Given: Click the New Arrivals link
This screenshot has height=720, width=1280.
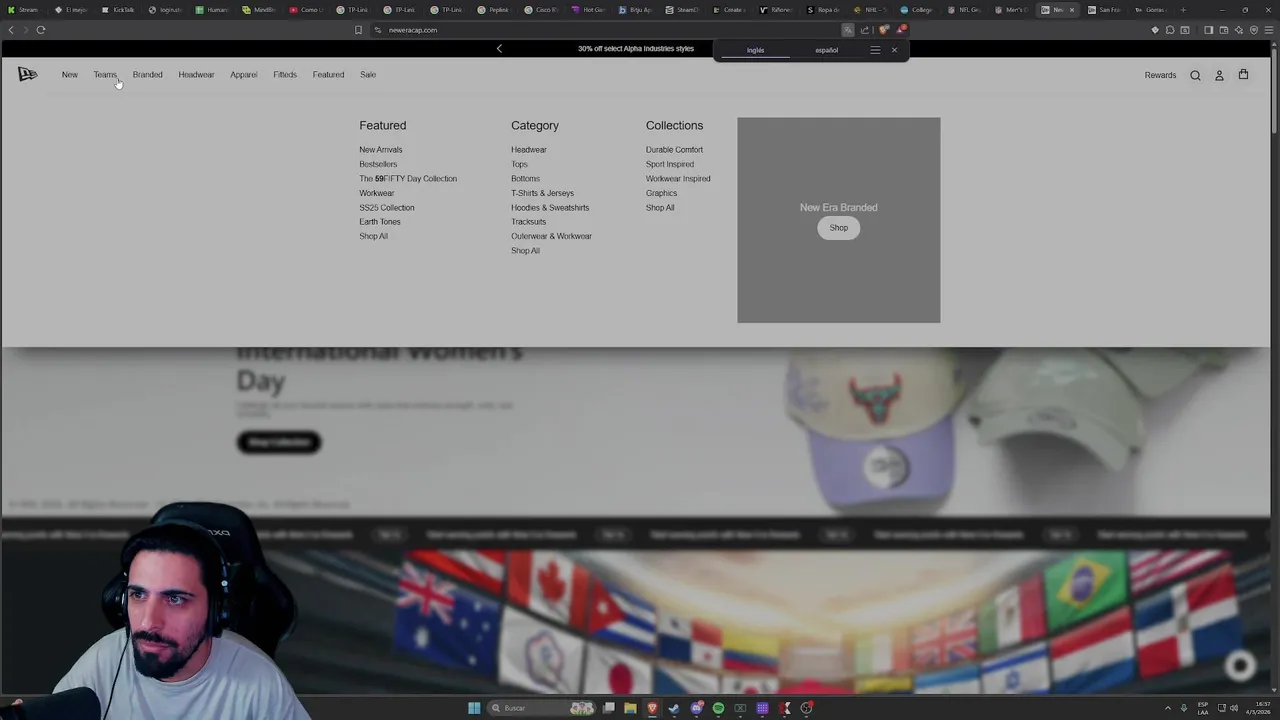Looking at the screenshot, I should point(381,150).
